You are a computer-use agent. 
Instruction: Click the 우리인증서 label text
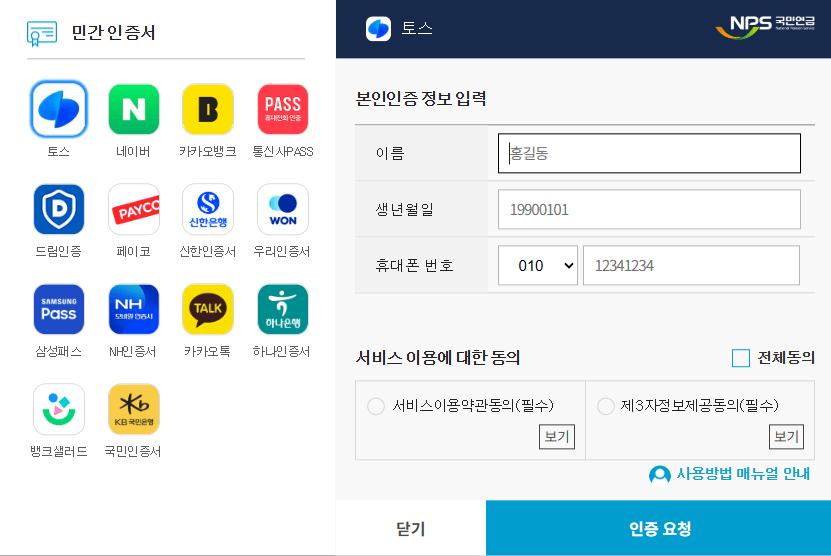click(282, 251)
